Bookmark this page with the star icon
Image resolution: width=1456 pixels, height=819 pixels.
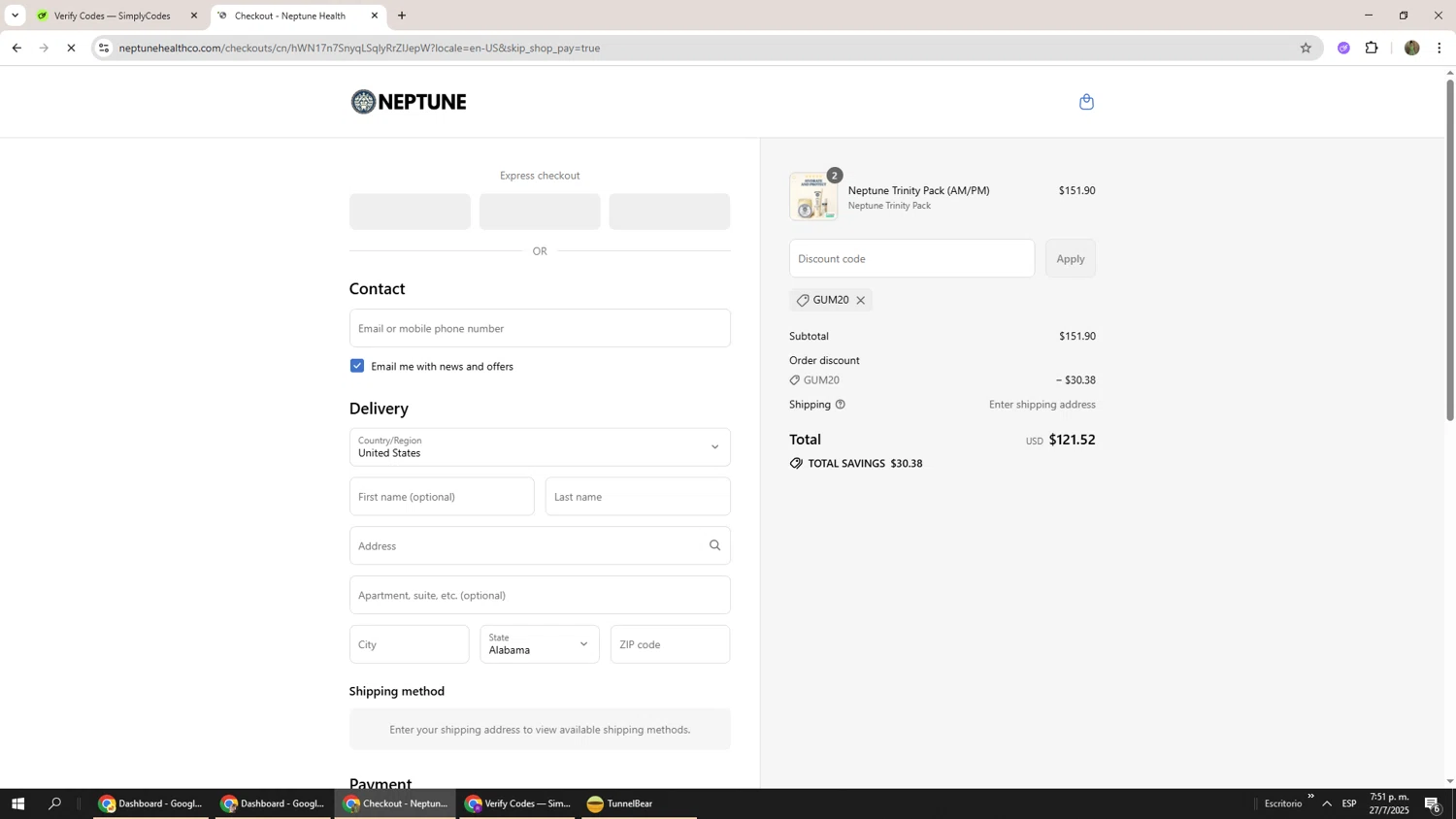[1306, 48]
